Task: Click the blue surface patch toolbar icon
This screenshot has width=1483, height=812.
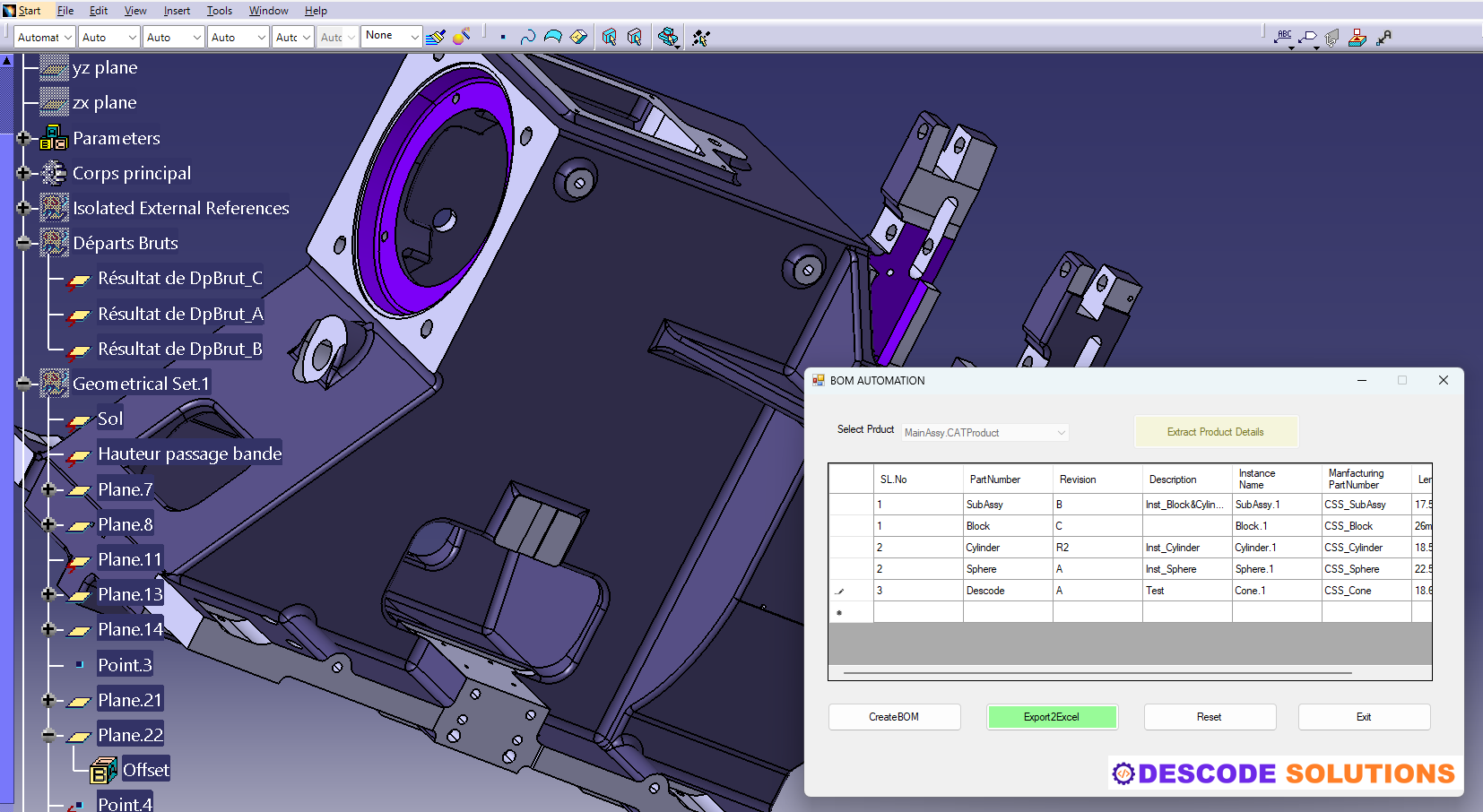Action: [554, 37]
